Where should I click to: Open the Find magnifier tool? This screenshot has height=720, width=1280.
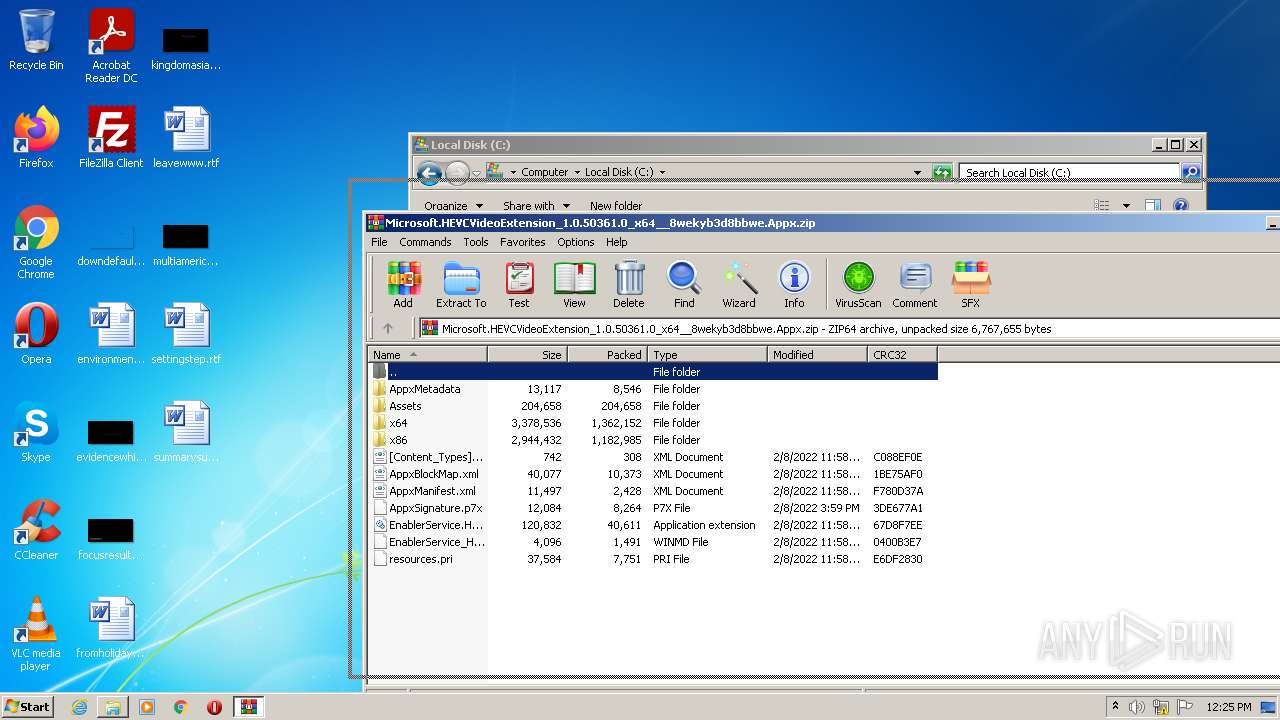(684, 285)
